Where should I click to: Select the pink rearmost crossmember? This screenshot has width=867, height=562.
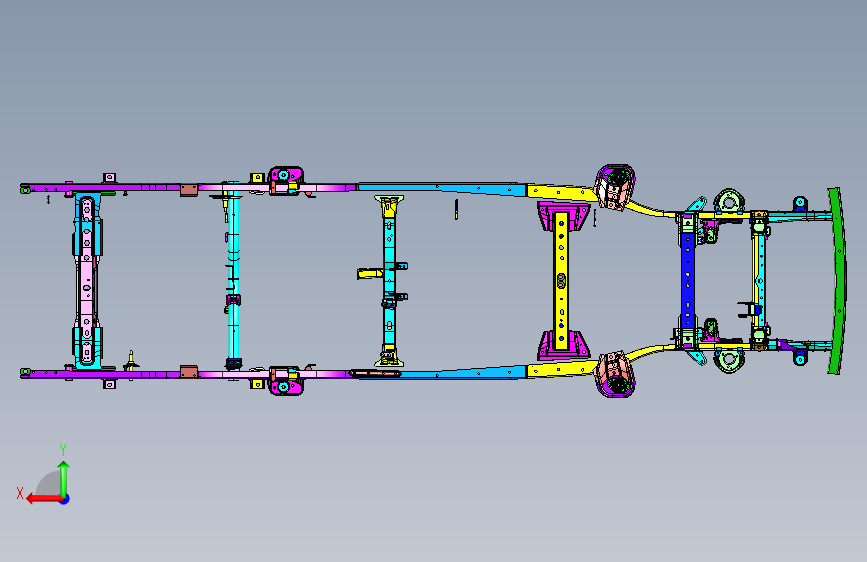pos(87,281)
